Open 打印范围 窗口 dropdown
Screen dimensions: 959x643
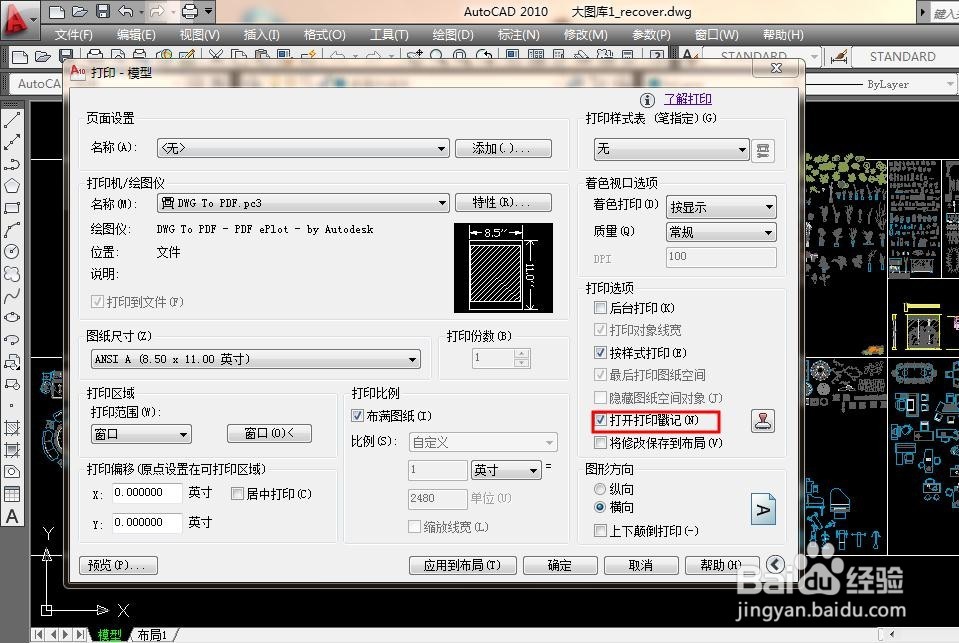tap(141, 434)
